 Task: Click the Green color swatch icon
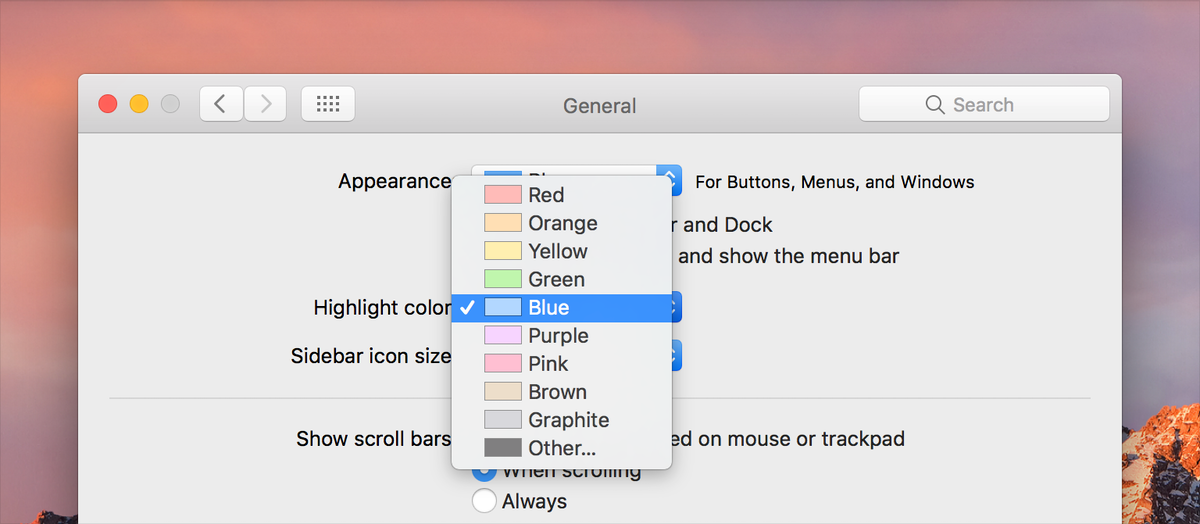click(503, 279)
